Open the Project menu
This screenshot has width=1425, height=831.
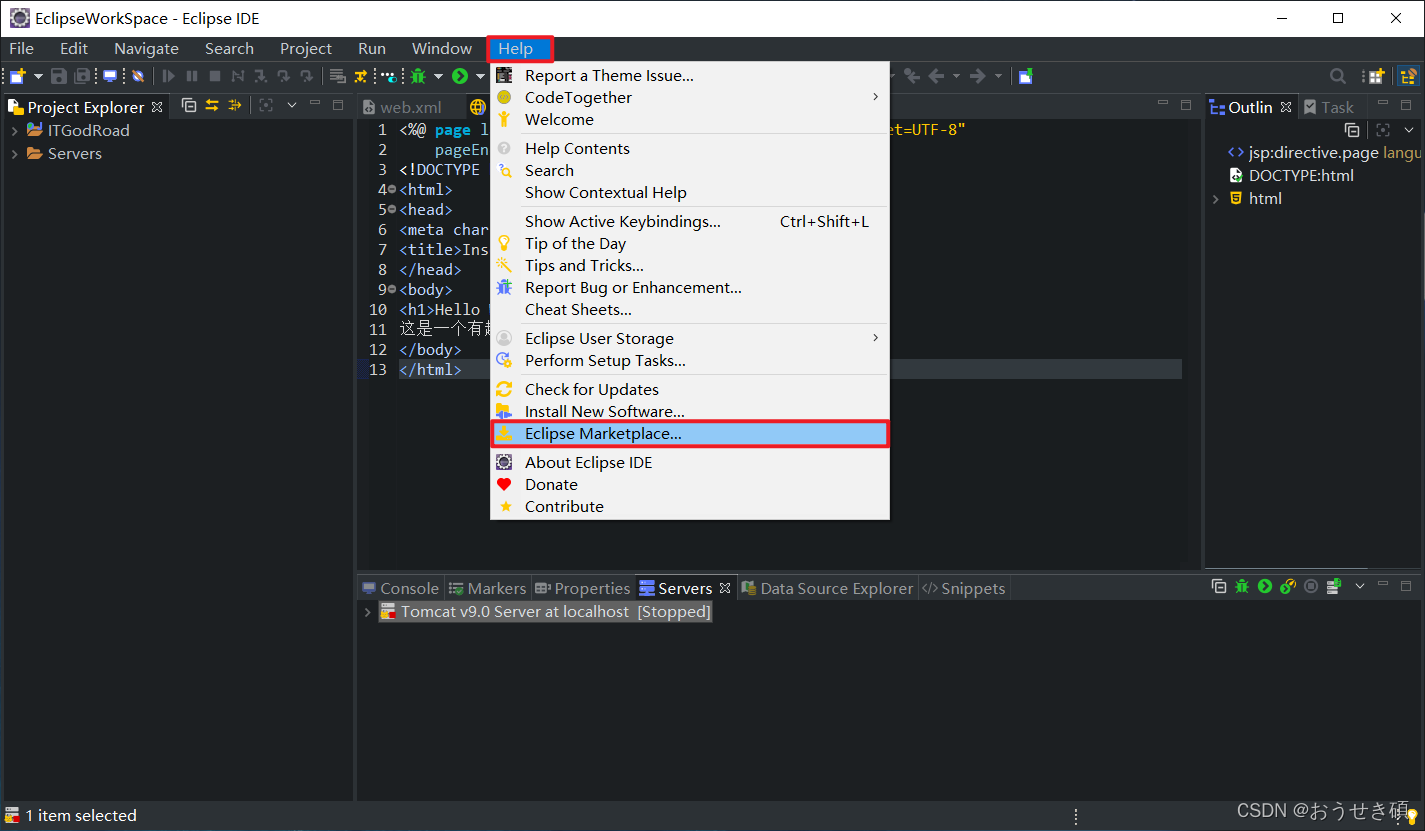click(x=306, y=49)
